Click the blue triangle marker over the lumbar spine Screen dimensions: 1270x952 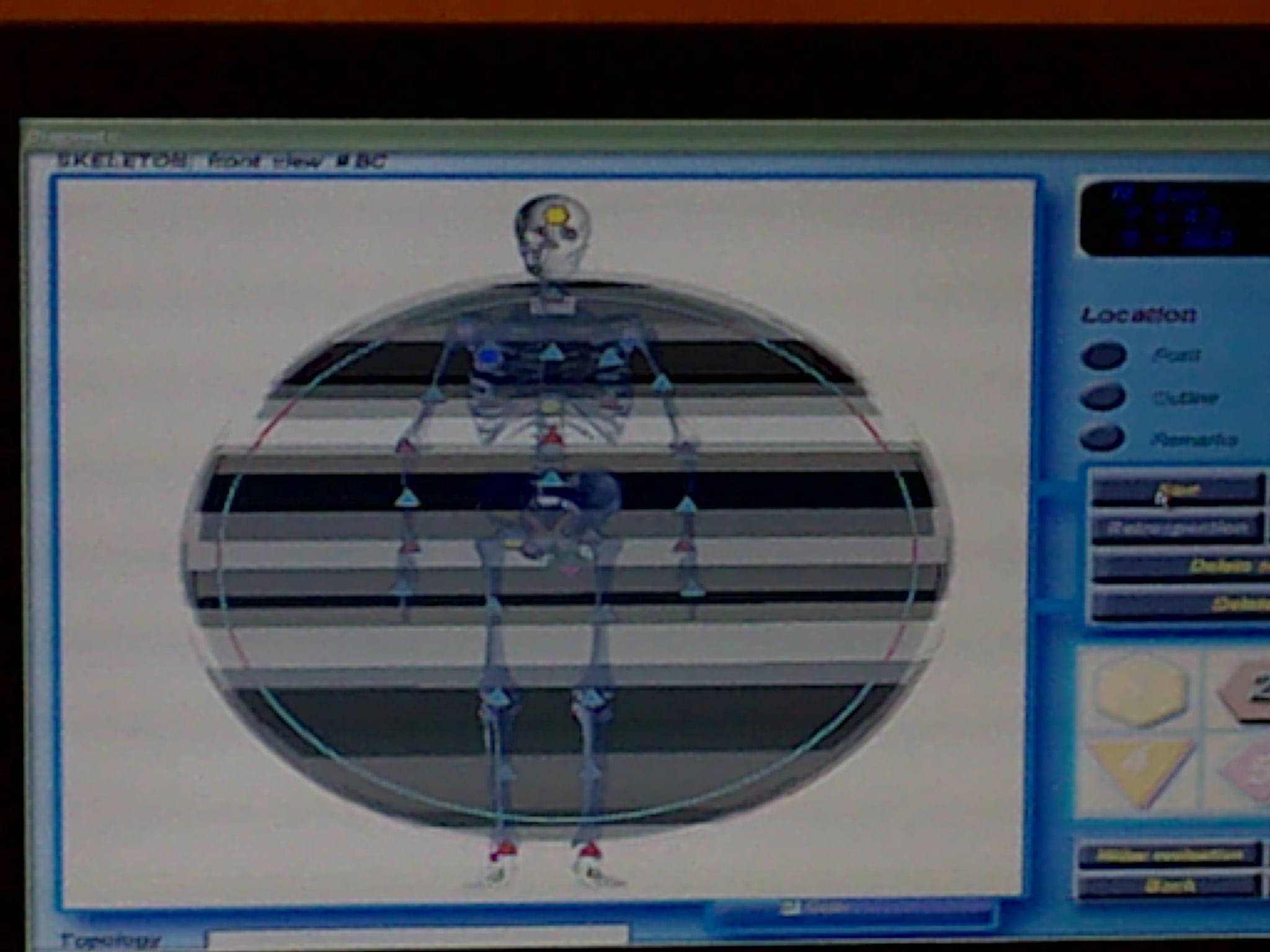coord(551,478)
